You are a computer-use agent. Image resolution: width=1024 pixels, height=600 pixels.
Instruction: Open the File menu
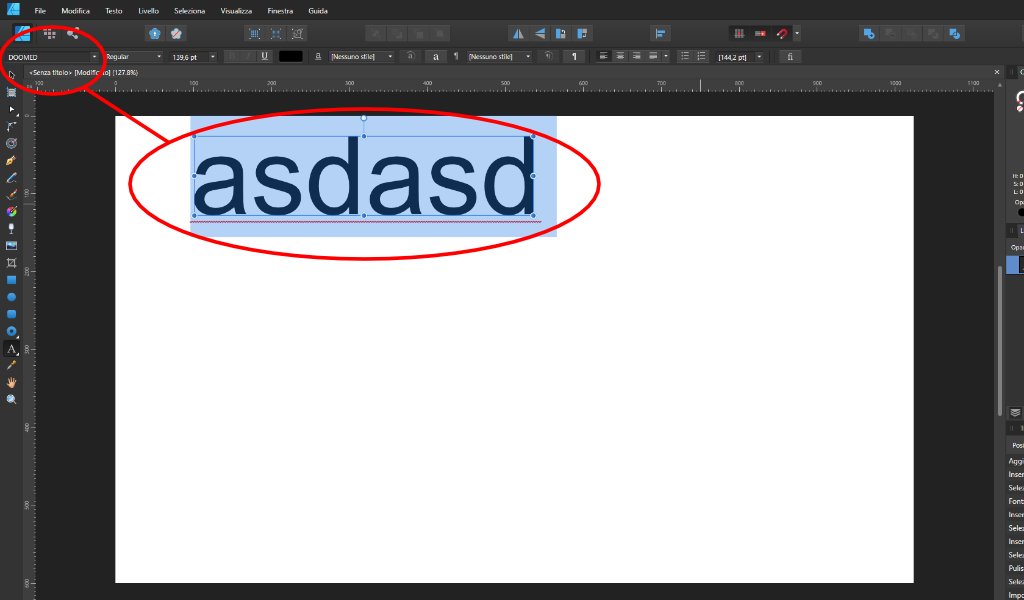coord(40,11)
